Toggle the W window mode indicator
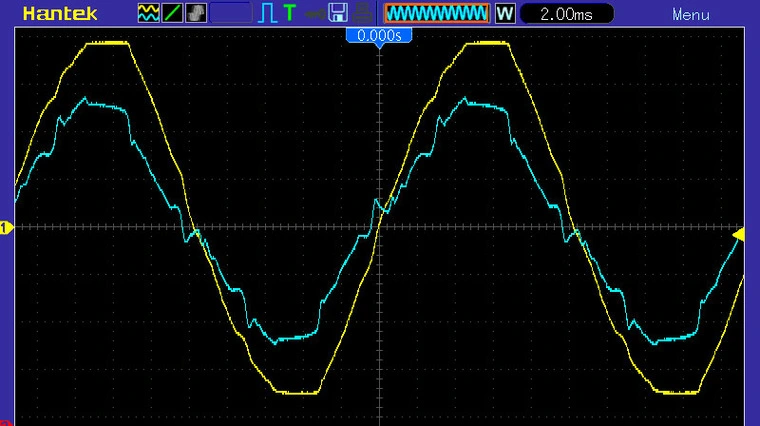Image resolution: width=760 pixels, height=426 pixels. tap(505, 14)
